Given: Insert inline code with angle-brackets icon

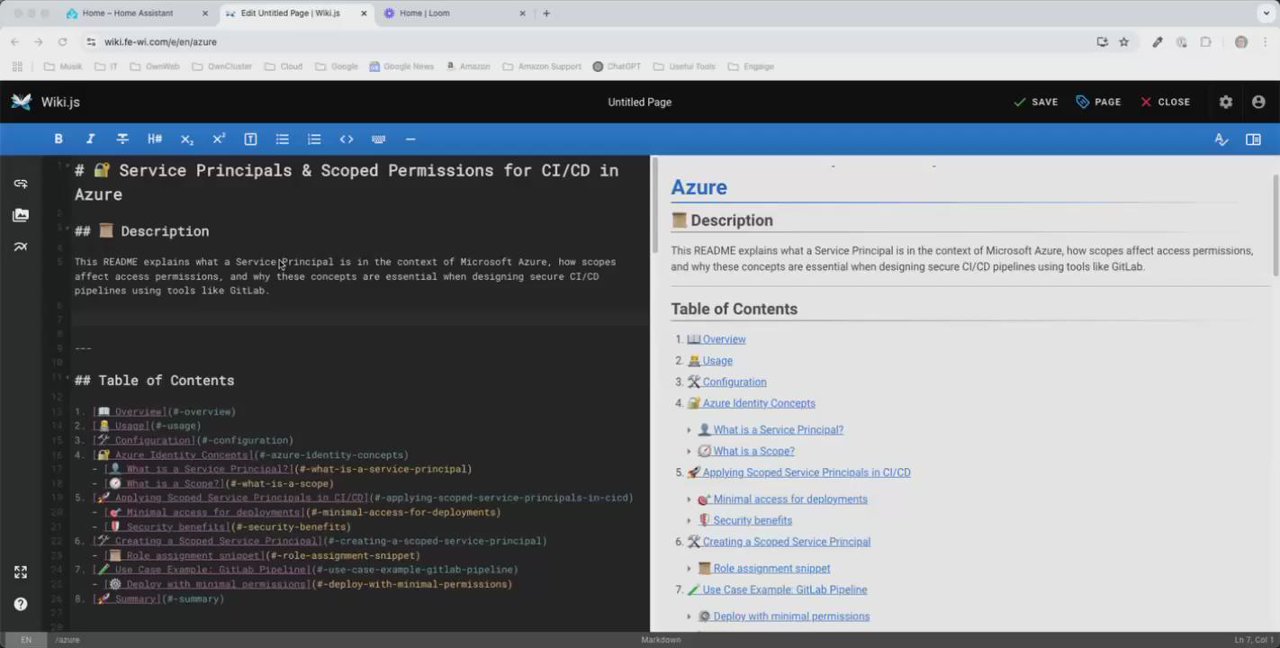Looking at the screenshot, I should point(346,139).
